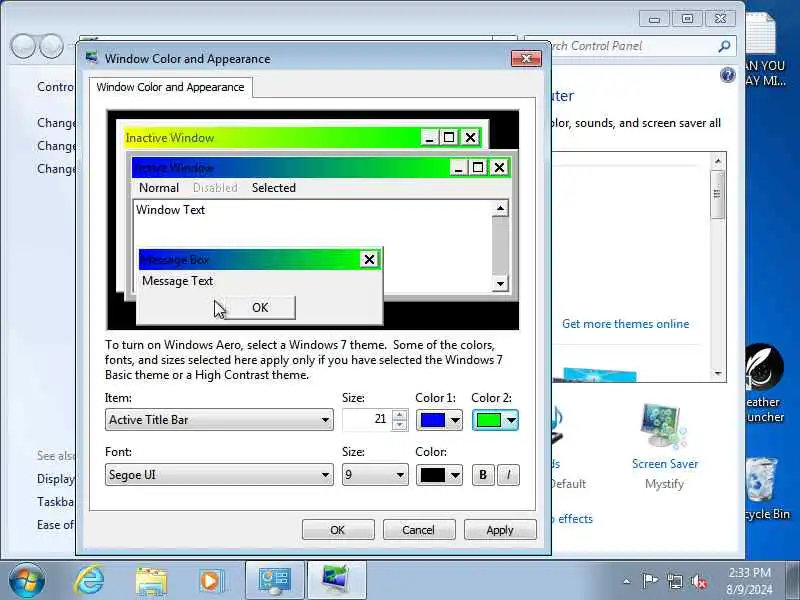800x600 pixels.
Task: Switch to Control Panel taskbar button
Action: pos(274,581)
